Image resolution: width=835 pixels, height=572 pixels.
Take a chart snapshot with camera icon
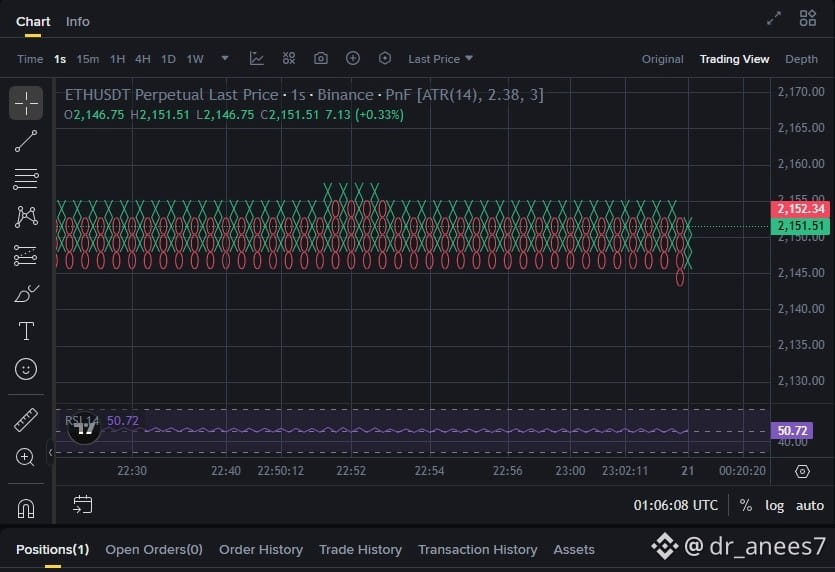pos(321,59)
